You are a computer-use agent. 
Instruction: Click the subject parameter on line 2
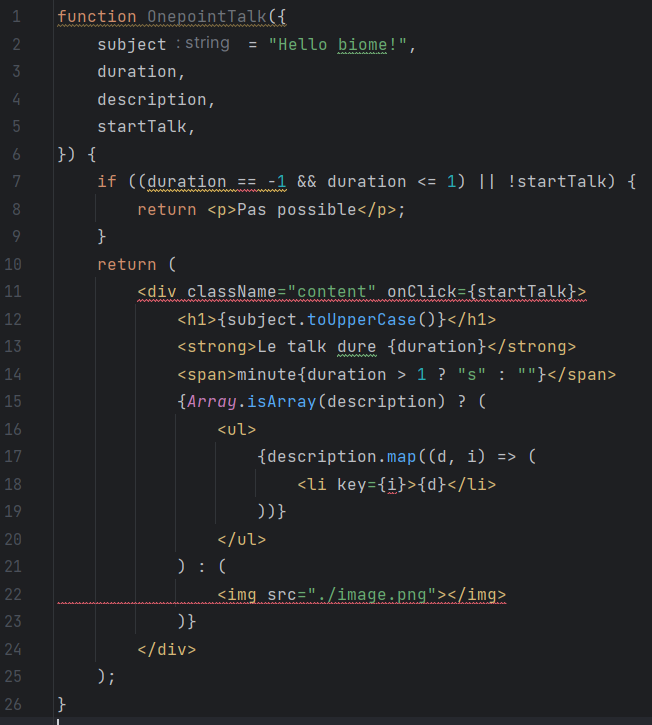[x=132, y=45]
